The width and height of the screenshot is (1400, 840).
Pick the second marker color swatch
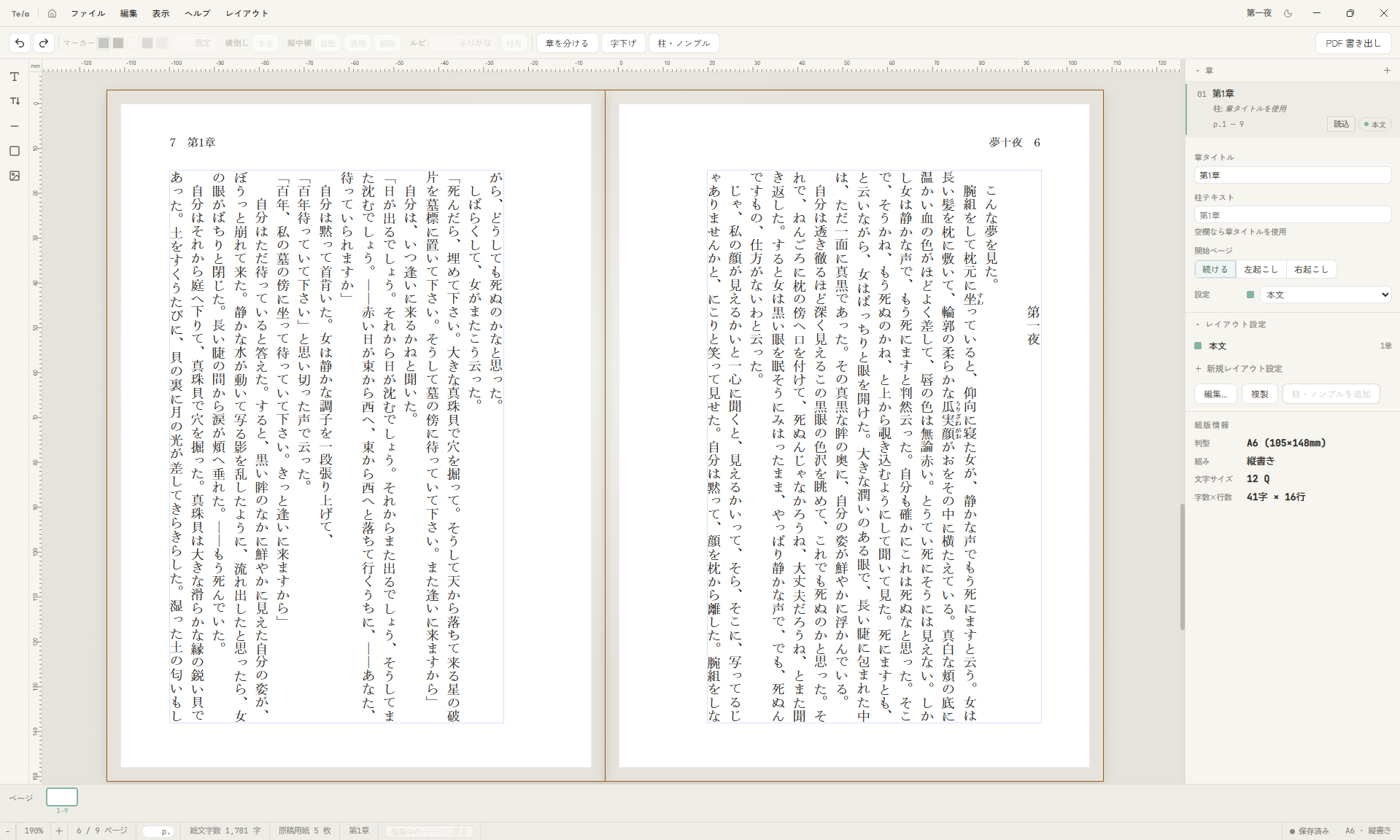[118, 43]
